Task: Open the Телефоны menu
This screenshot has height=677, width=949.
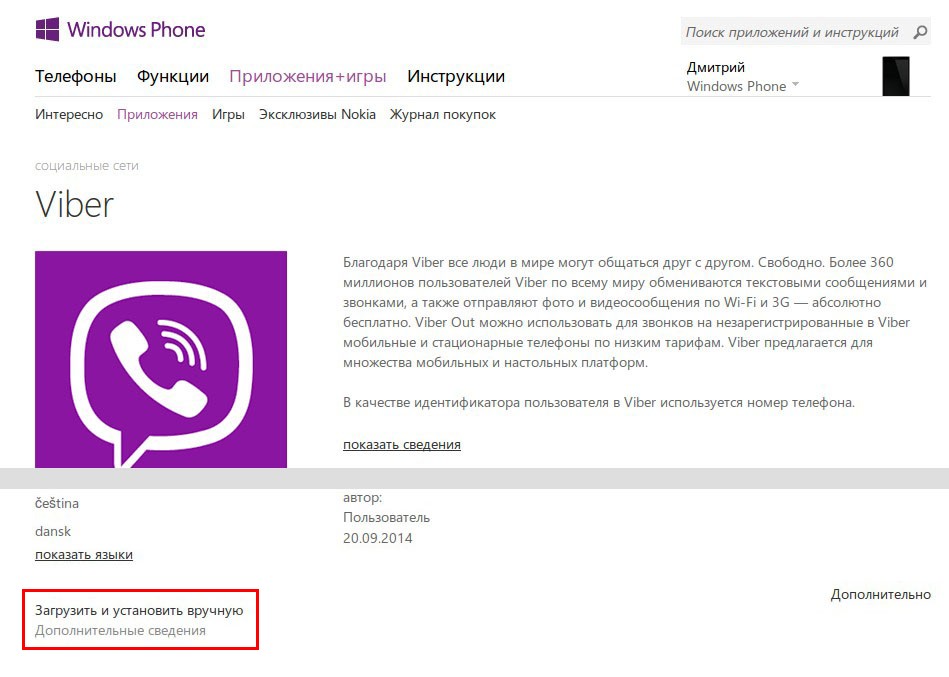Action: [x=76, y=76]
